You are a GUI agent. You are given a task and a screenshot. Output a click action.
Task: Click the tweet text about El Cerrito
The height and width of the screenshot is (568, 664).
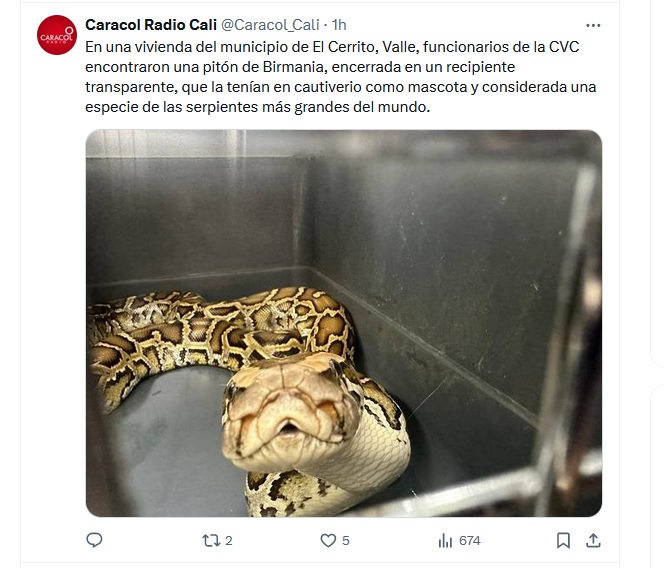pos(340,77)
